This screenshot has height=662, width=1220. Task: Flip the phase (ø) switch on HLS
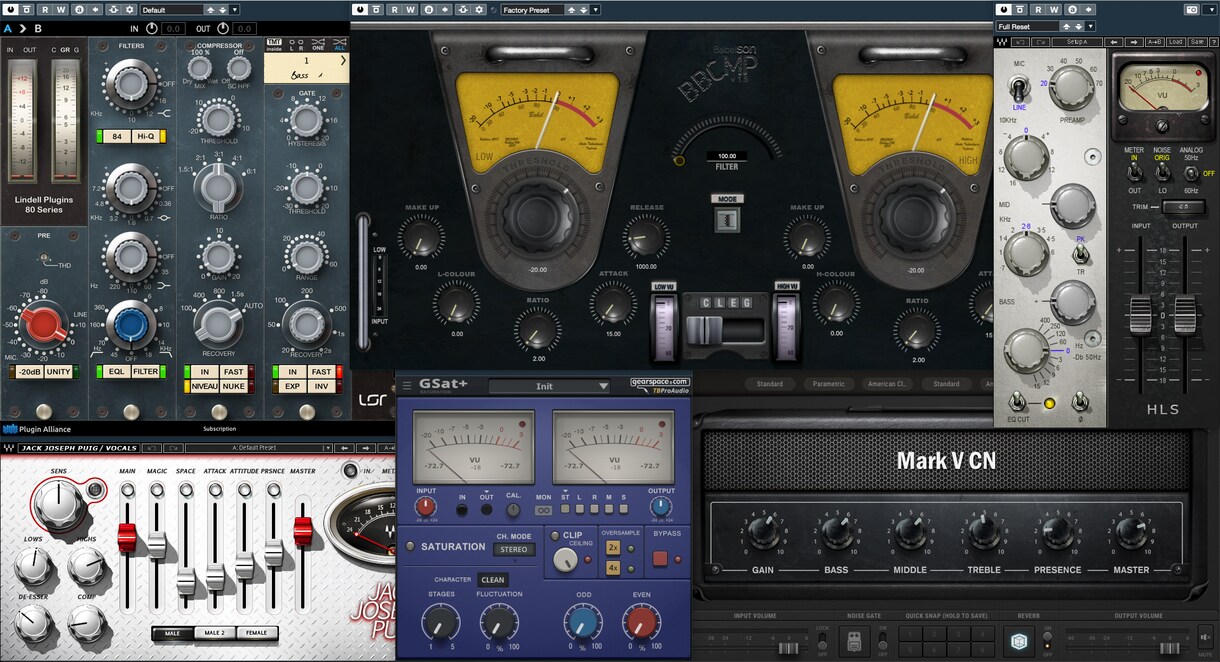[1078, 402]
